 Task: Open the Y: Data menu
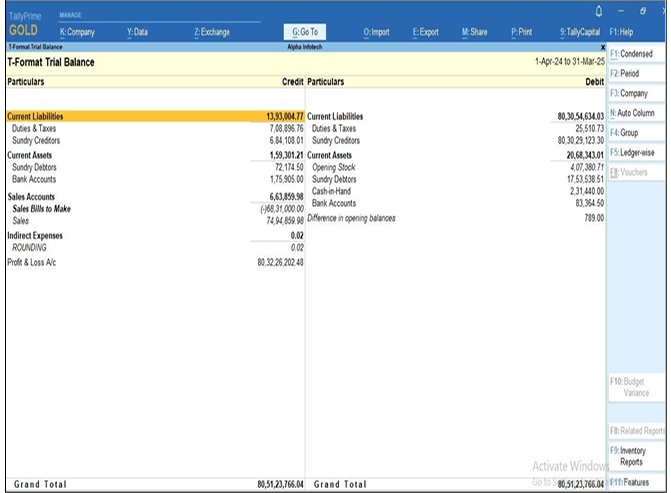coord(137,32)
